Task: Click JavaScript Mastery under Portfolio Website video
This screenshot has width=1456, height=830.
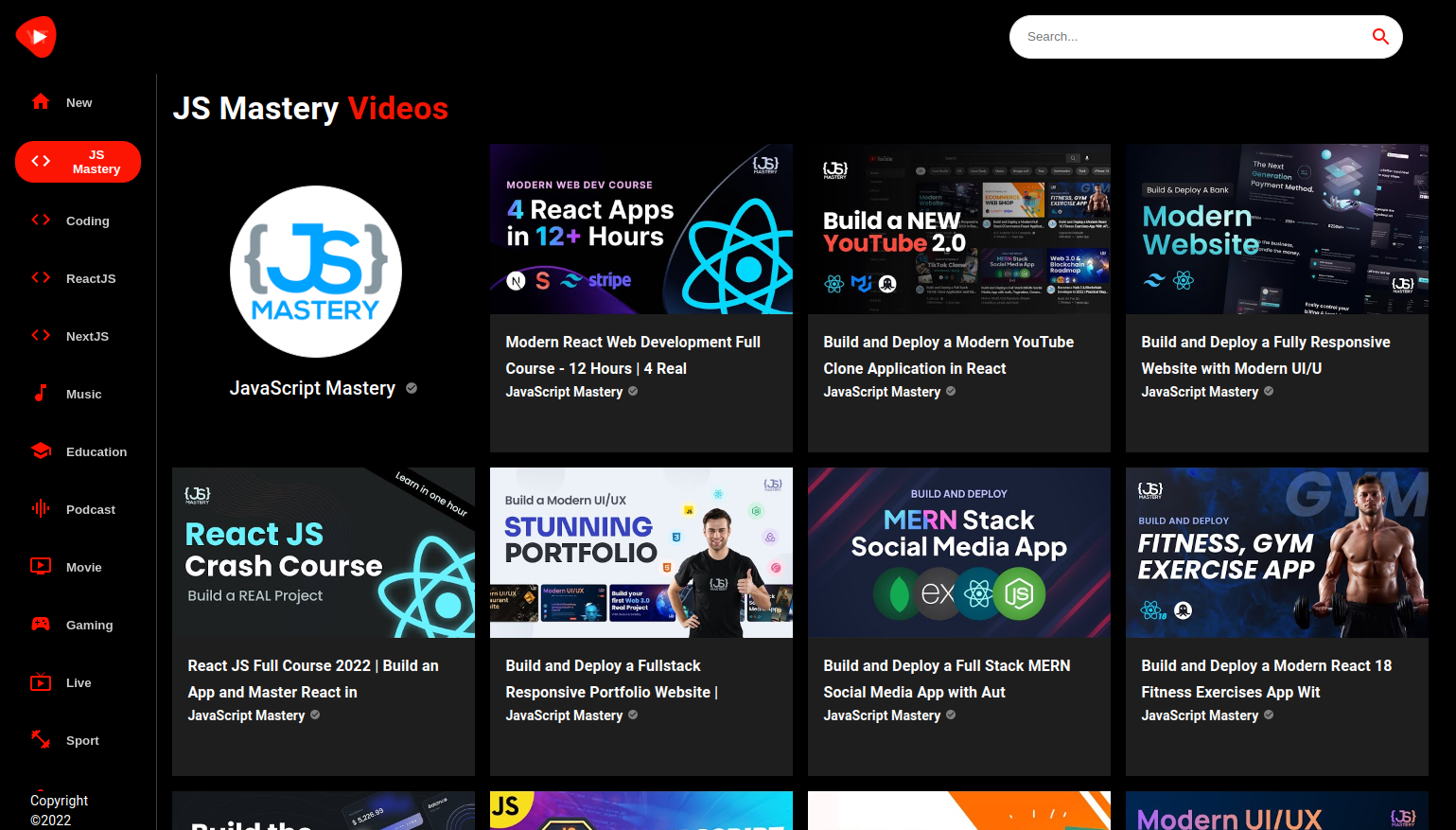Action: tap(564, 715)
